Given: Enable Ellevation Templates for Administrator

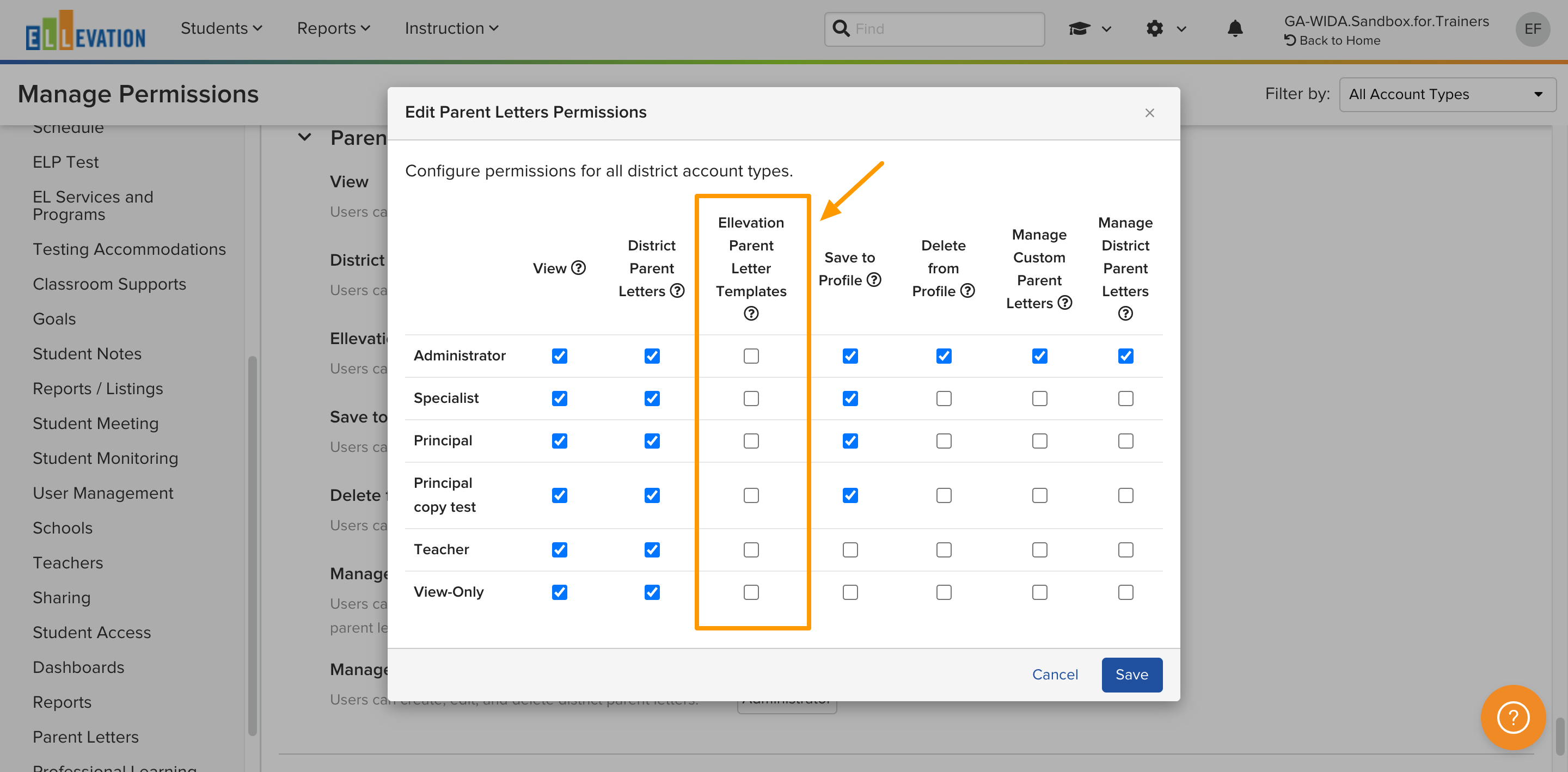Looking at the screenshot, I should coord(751,356).
